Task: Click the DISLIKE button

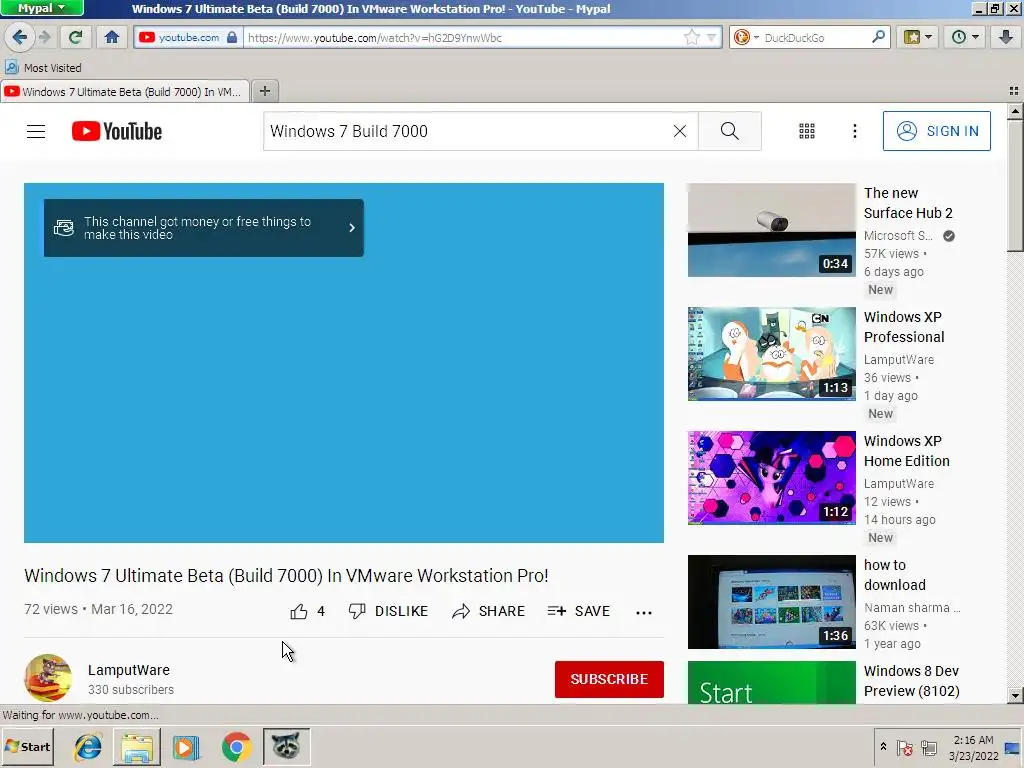Action: 389,611
